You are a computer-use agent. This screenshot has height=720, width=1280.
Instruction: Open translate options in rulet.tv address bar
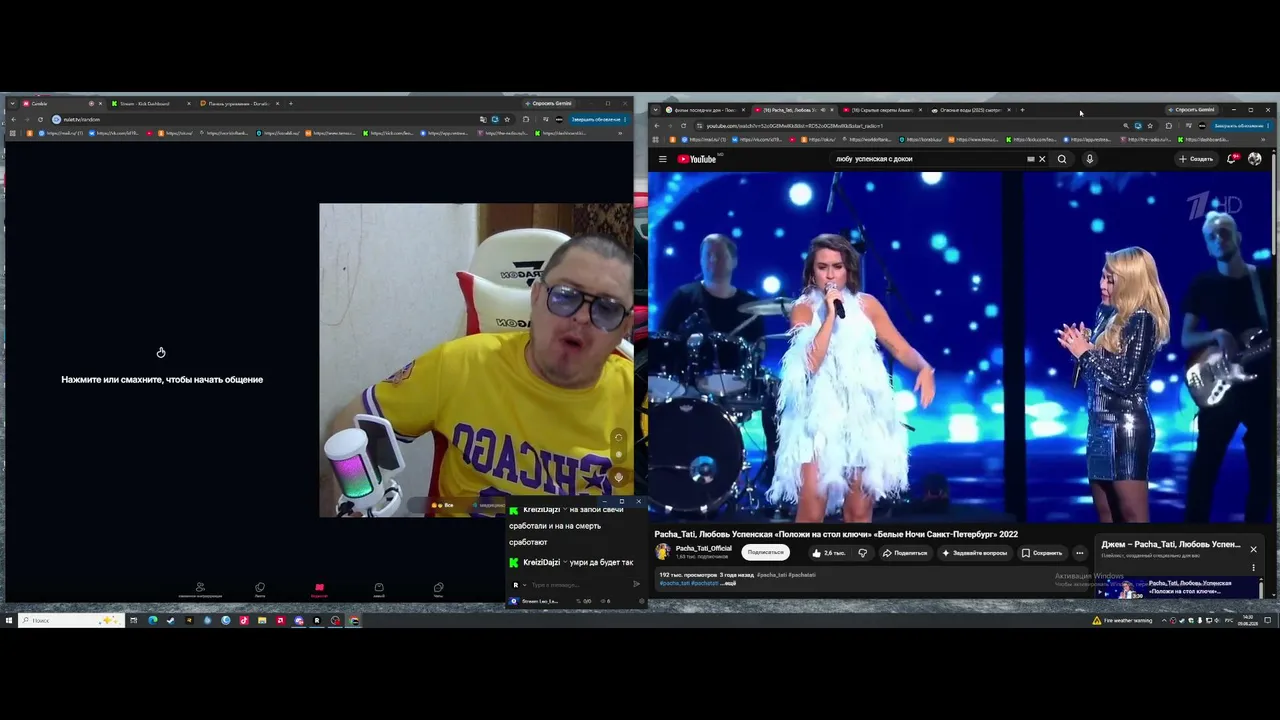(x=483, y=119)
